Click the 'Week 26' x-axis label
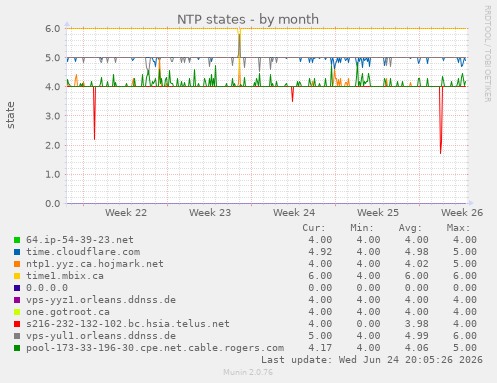 tap(462, 212)
